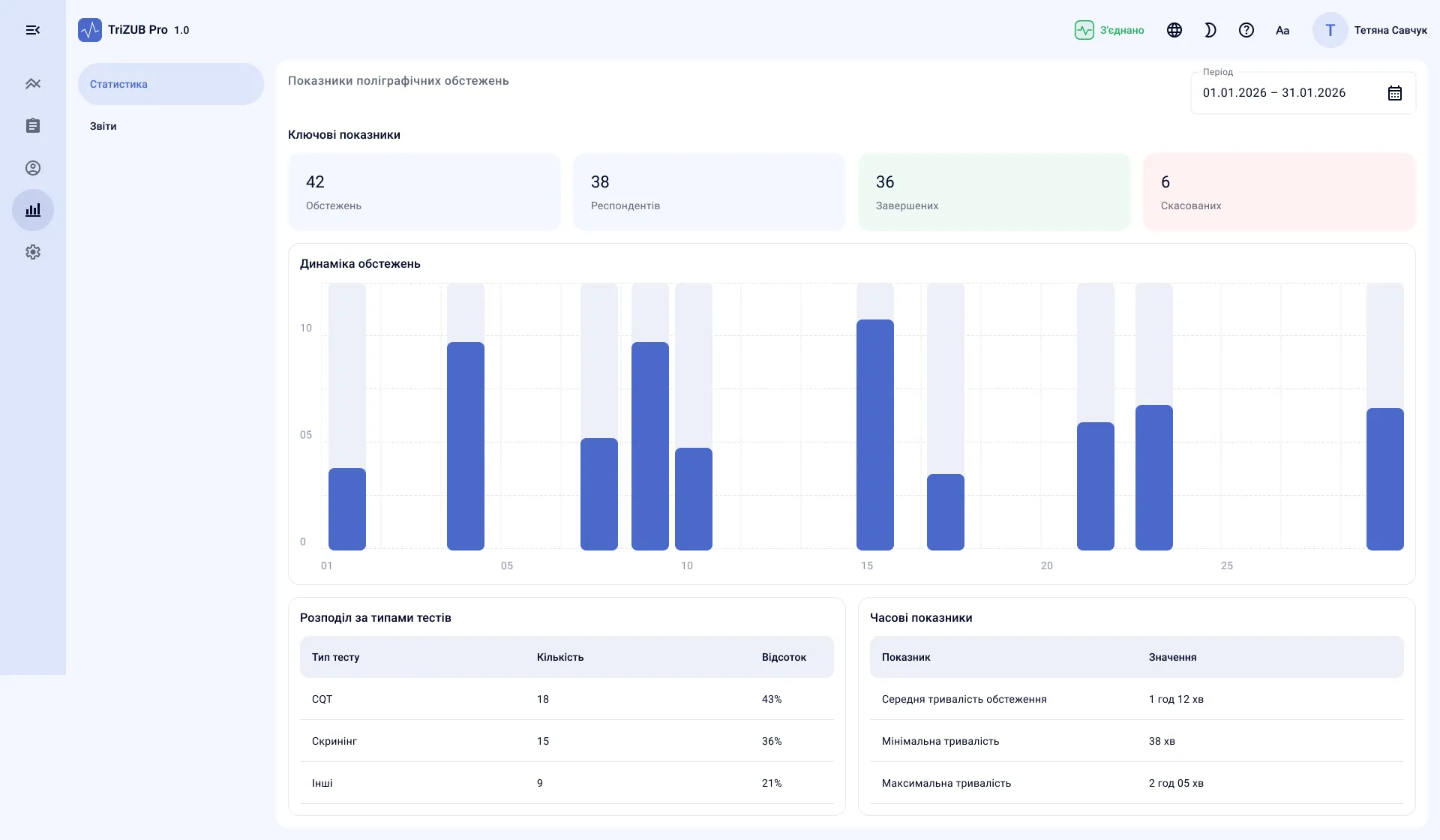Change font size with Aa icon
Screen dimensions: 1440x840
click(1282, 30)
